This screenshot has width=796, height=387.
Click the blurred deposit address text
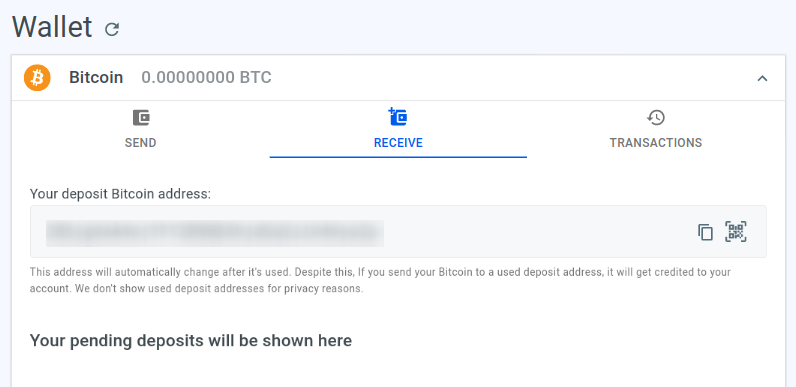click(215, 232)
